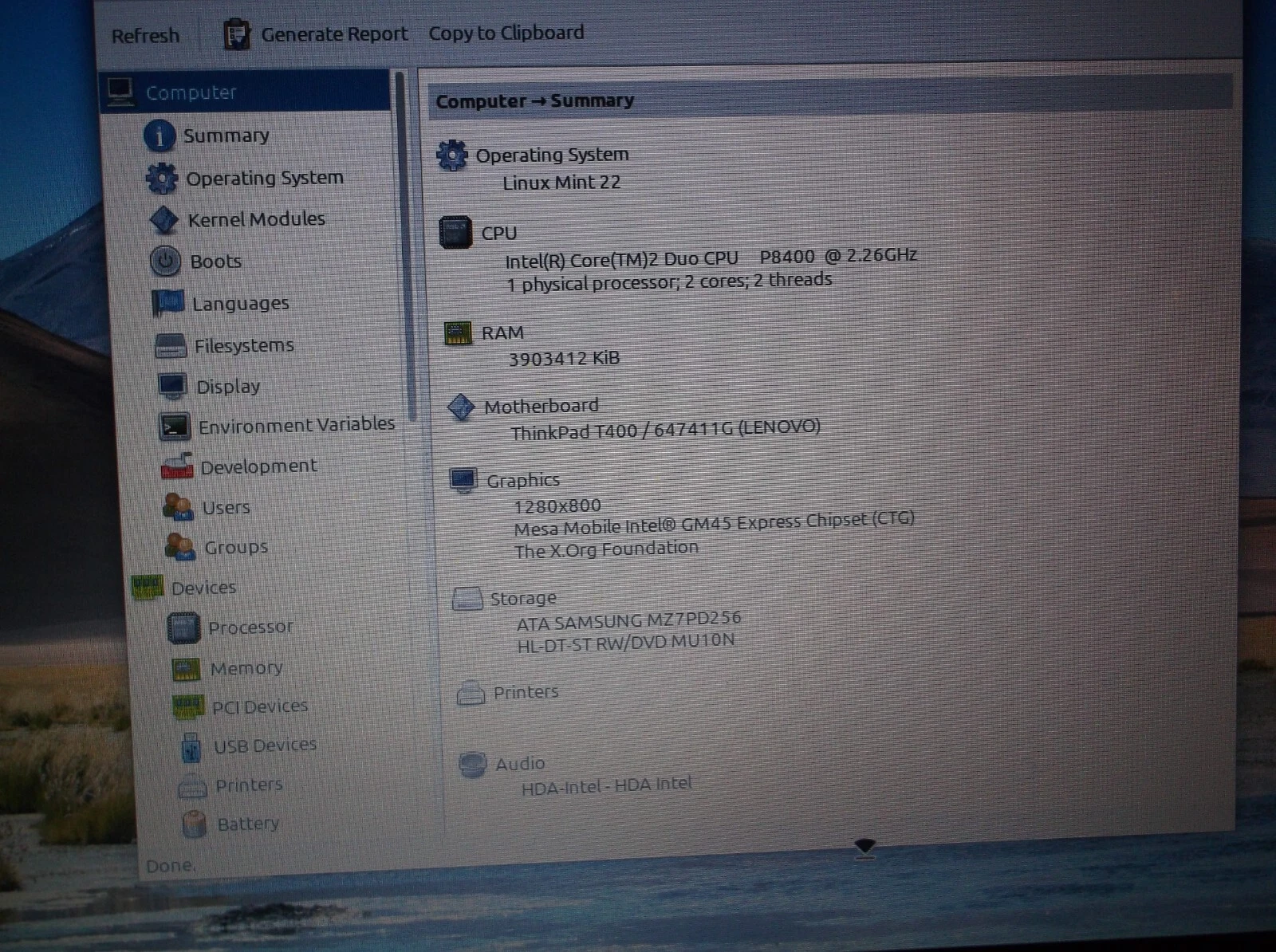The height and width of the screenshot is (952, 1276).
Task: Click the Groups people icon
Action: 180,547
